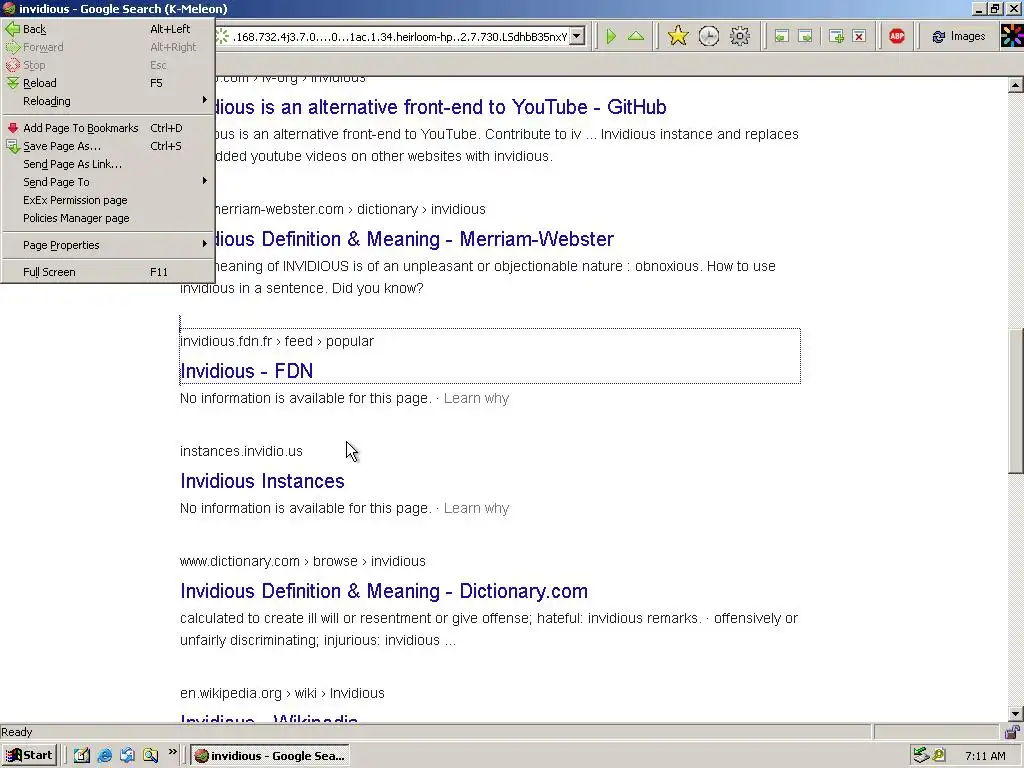Launch Internet Explorer from quick launch
Screen dimensions: 1024x768
pyautogui.click(x=104, y=756)
